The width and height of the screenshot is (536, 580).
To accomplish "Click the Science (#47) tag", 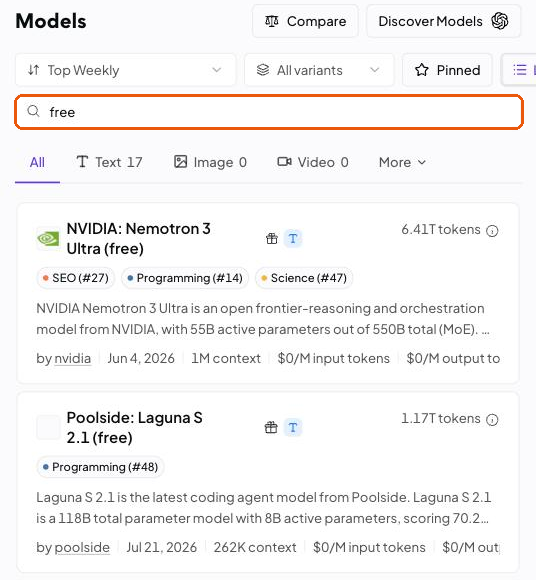I will pyautogui.click(x=304, y=278).
